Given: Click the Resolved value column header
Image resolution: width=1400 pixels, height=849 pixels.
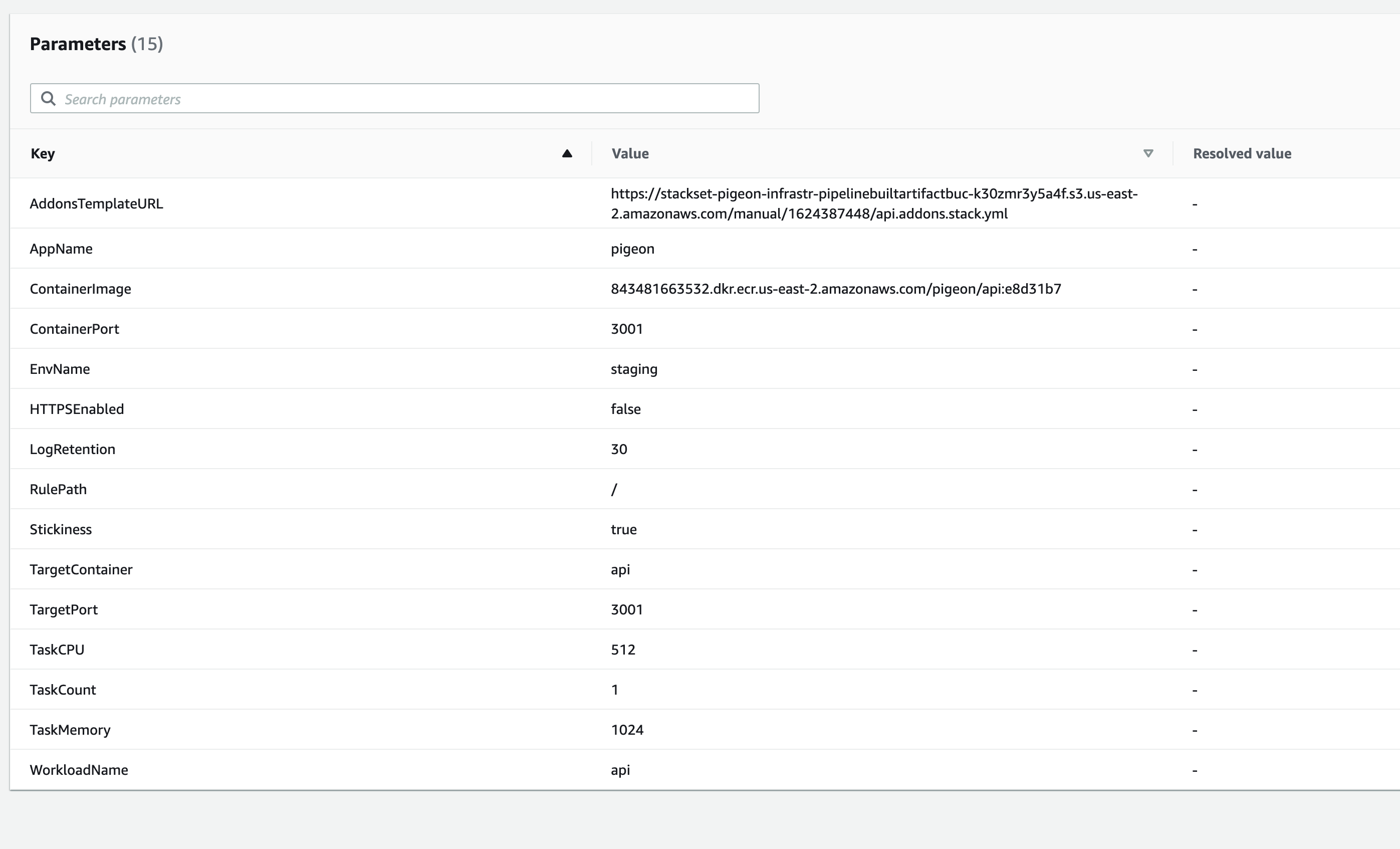Looking at the screenshot, I should [1242, 153].
